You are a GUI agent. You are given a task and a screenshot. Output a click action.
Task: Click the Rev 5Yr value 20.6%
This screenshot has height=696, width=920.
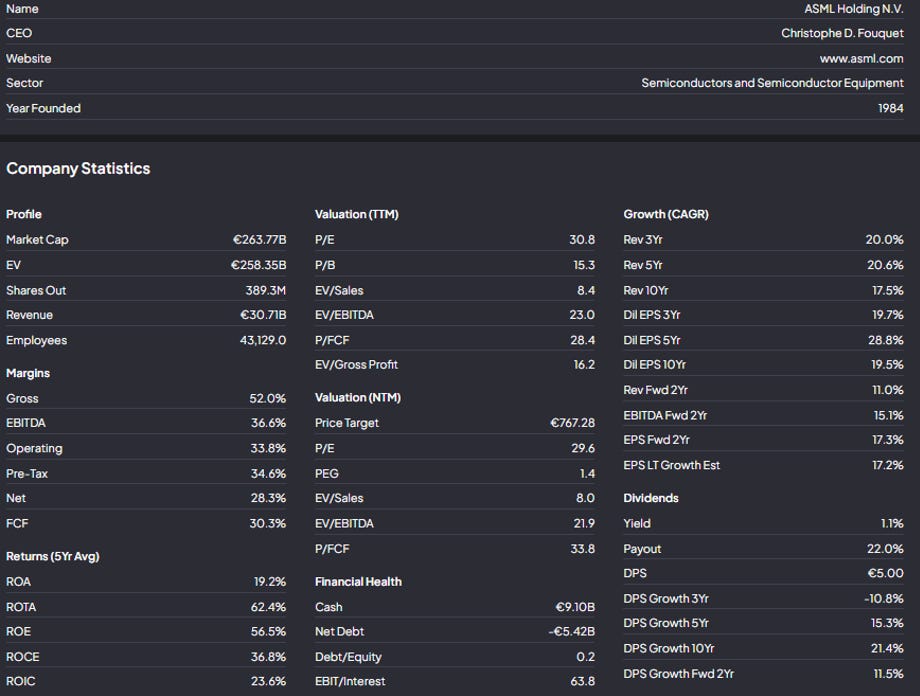885,265
